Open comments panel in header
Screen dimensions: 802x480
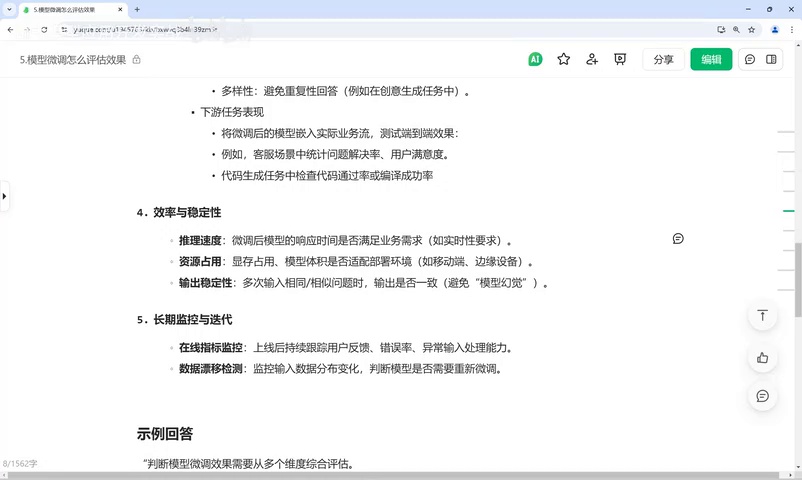(x=750, y=59)
